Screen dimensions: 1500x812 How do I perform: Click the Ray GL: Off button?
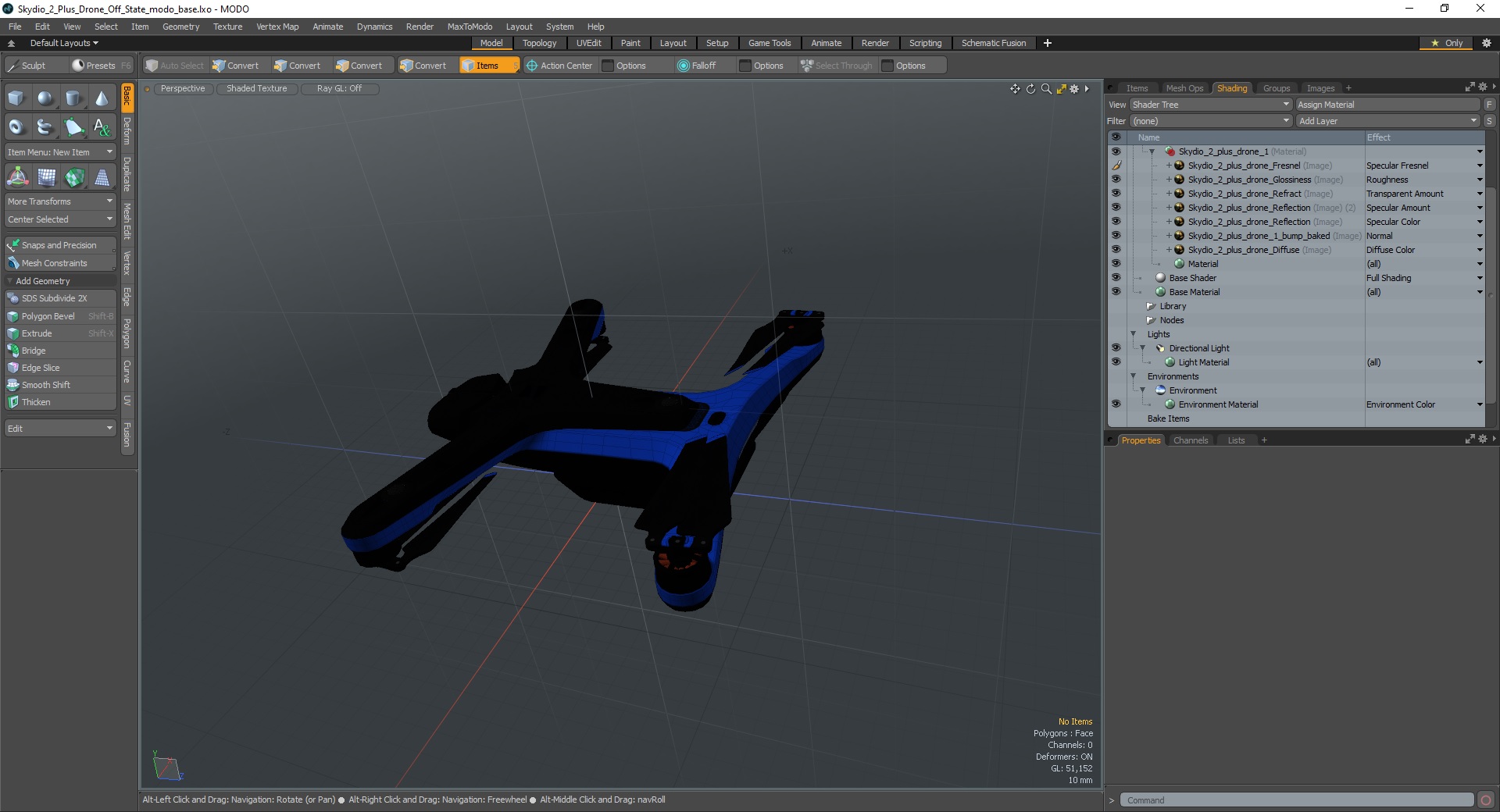tap(339, 88)
